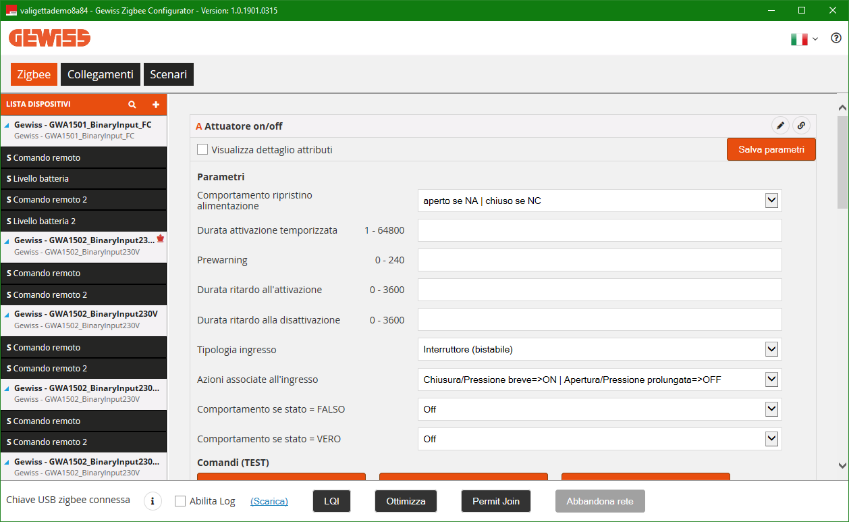Collapse GWA1502_BinaryInput23... starred device triangle
Image resolution: width=849 pixels, height=522 pixels.
coord(7,240)
